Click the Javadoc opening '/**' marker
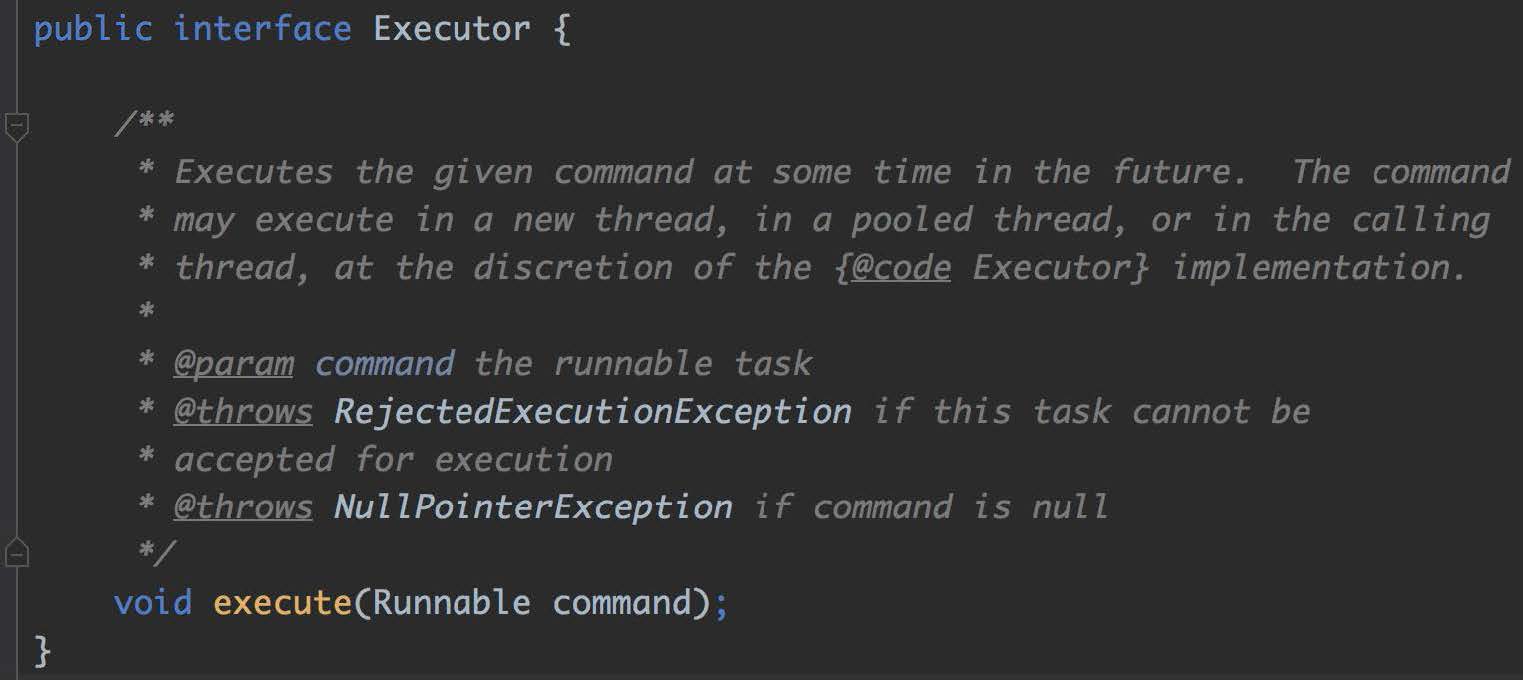 pyautogui.click(x=144, y=124)
